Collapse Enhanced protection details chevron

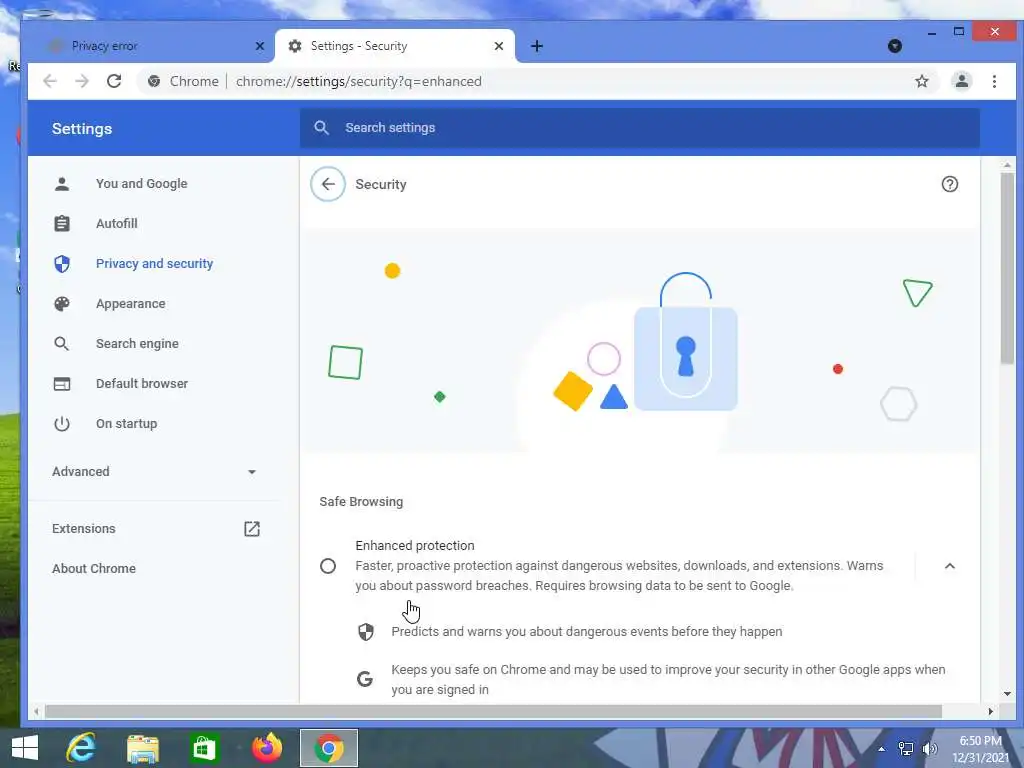coord(950,566)
